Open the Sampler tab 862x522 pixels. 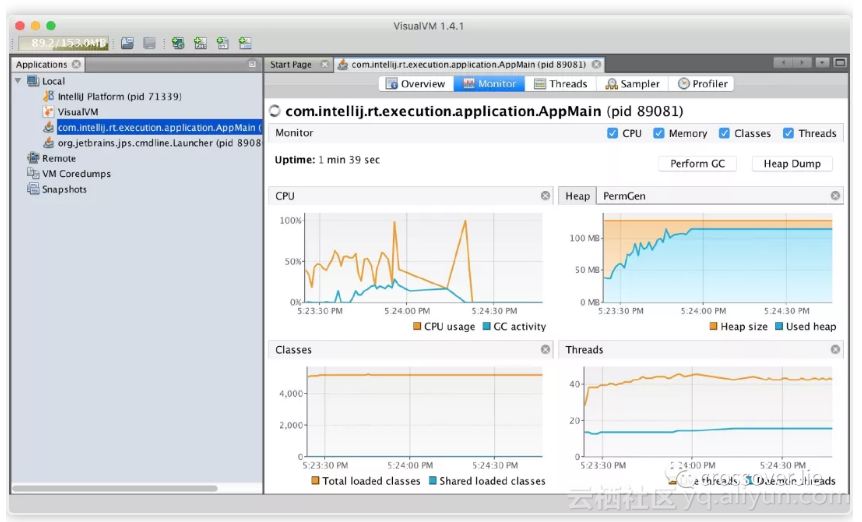pos(632,84)
